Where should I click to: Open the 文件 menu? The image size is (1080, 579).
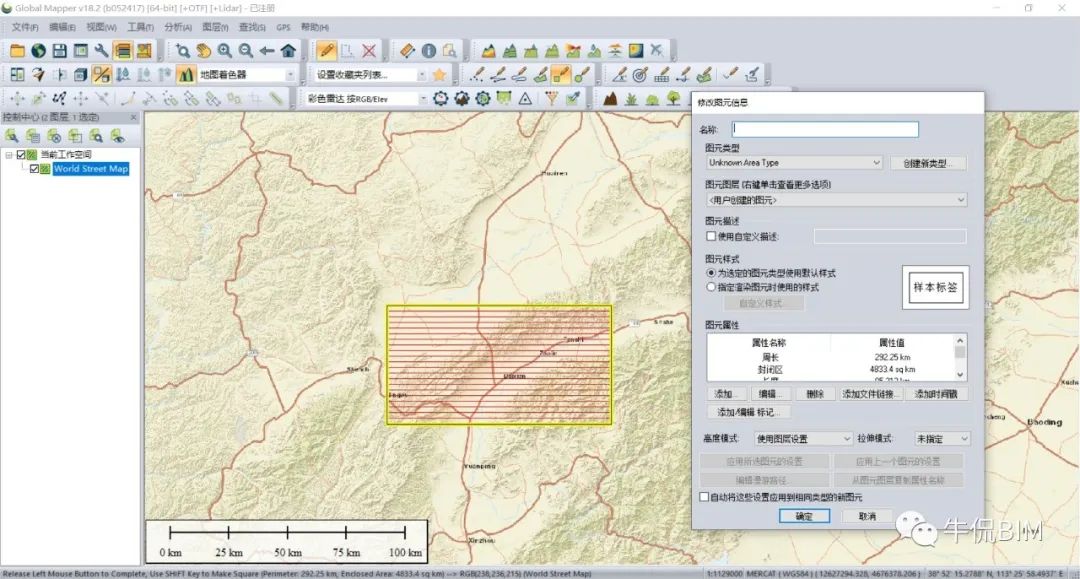click(x=25, y=27)
